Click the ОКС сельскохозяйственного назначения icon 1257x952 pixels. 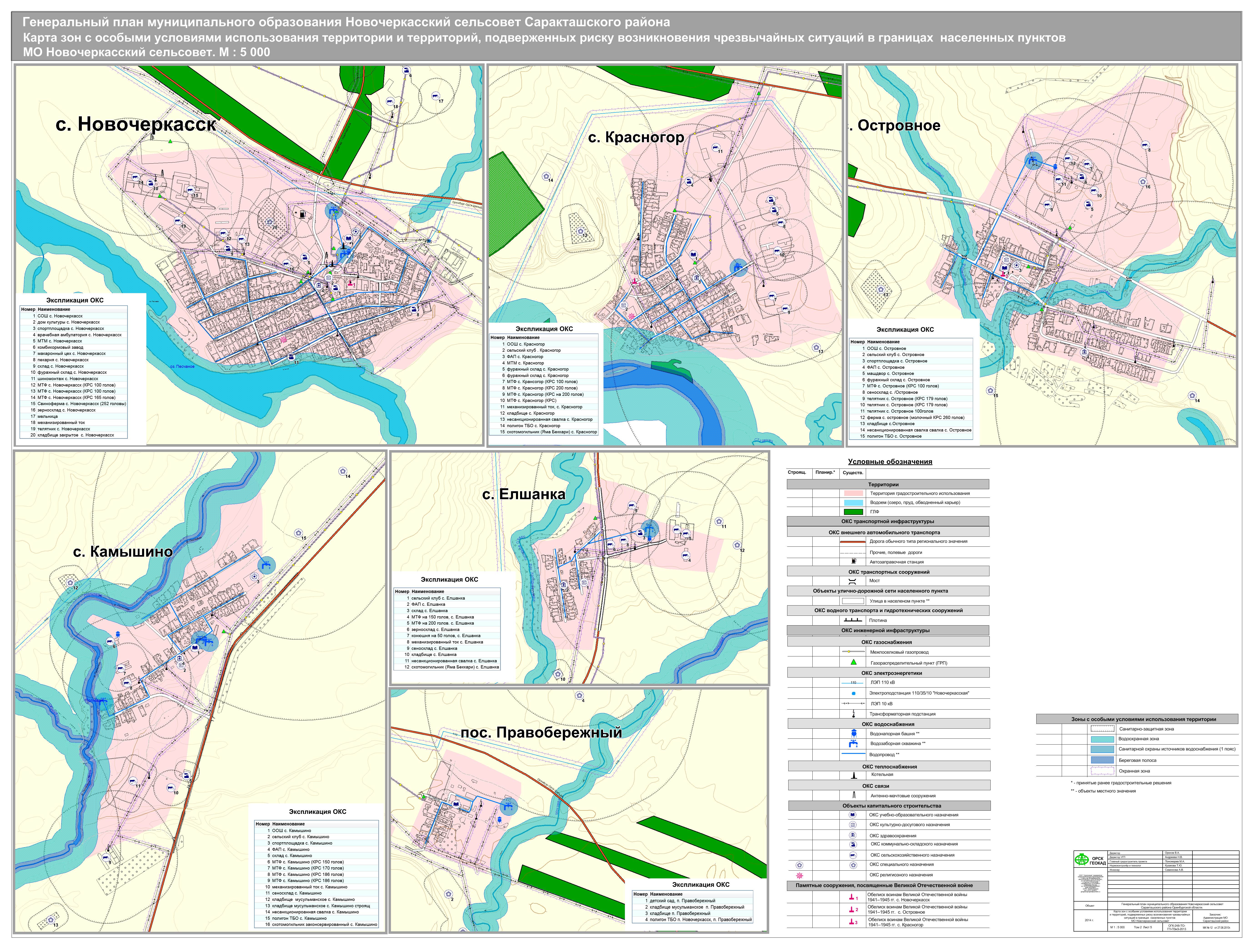pyautogui.click(x=853, y=855)
